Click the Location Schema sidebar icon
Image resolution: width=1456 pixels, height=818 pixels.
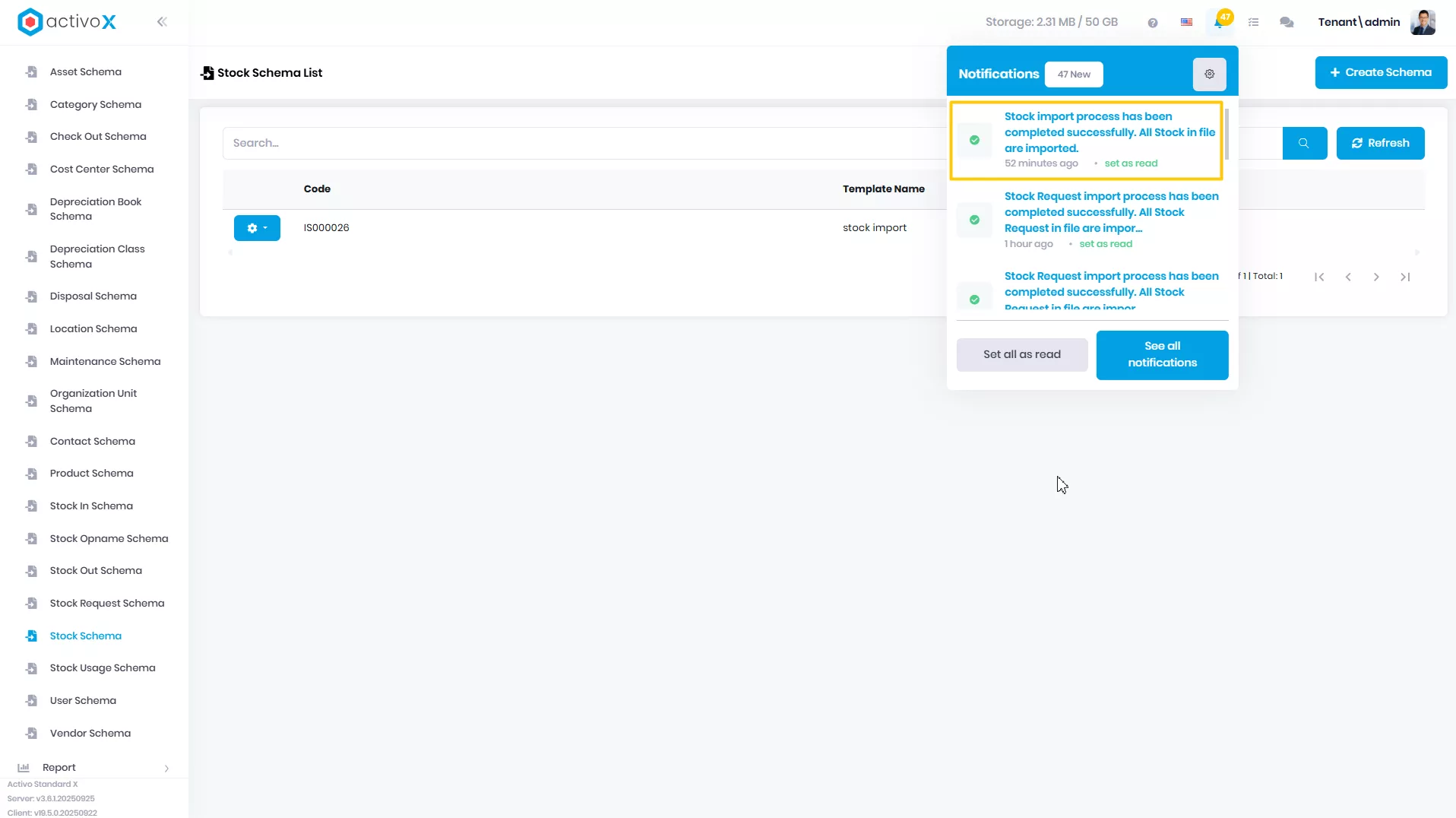click(x=31, y=329)
